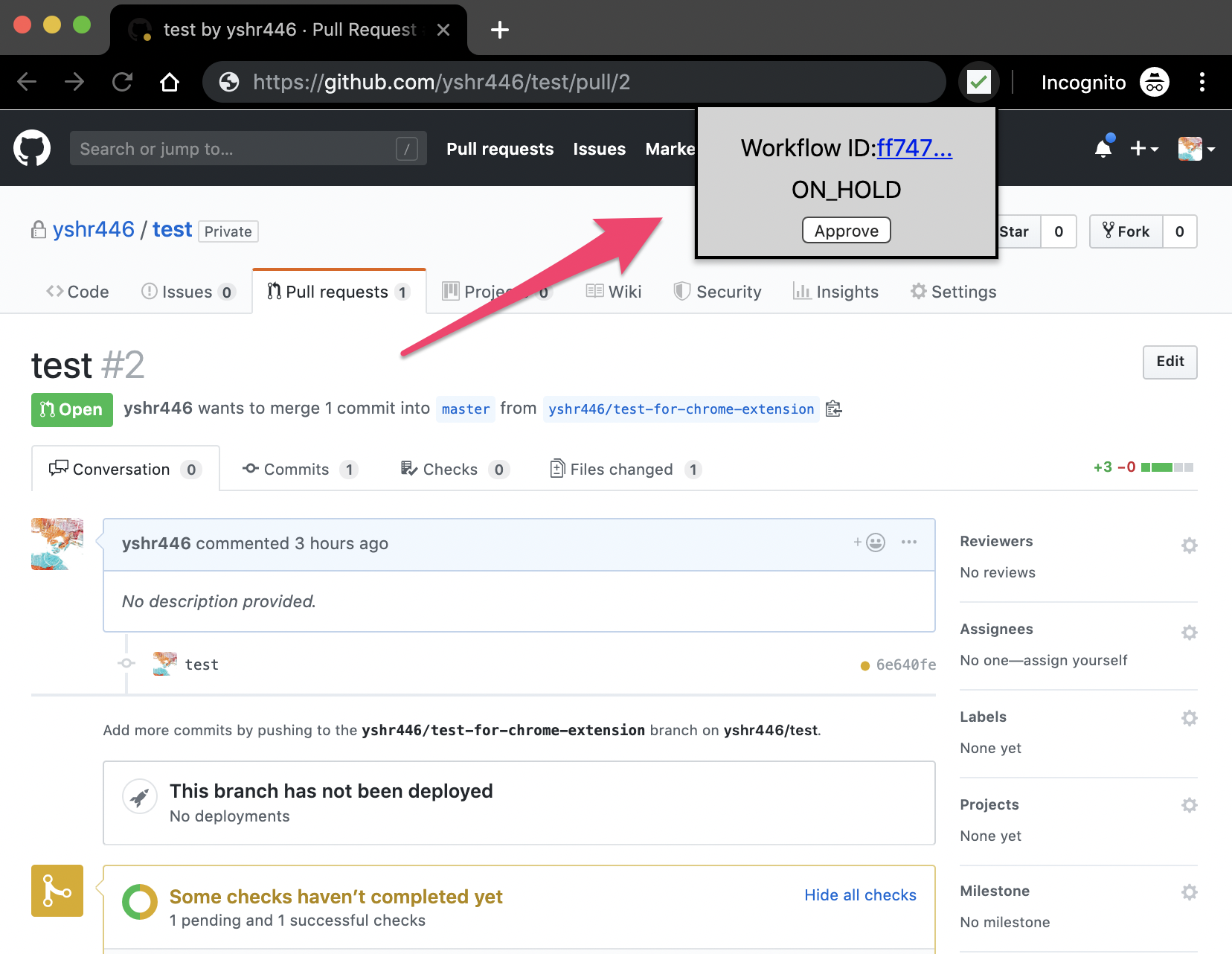Open the Labels settings gear
This screenshot has width=1232, height=954.
(x=1189, y=717)
